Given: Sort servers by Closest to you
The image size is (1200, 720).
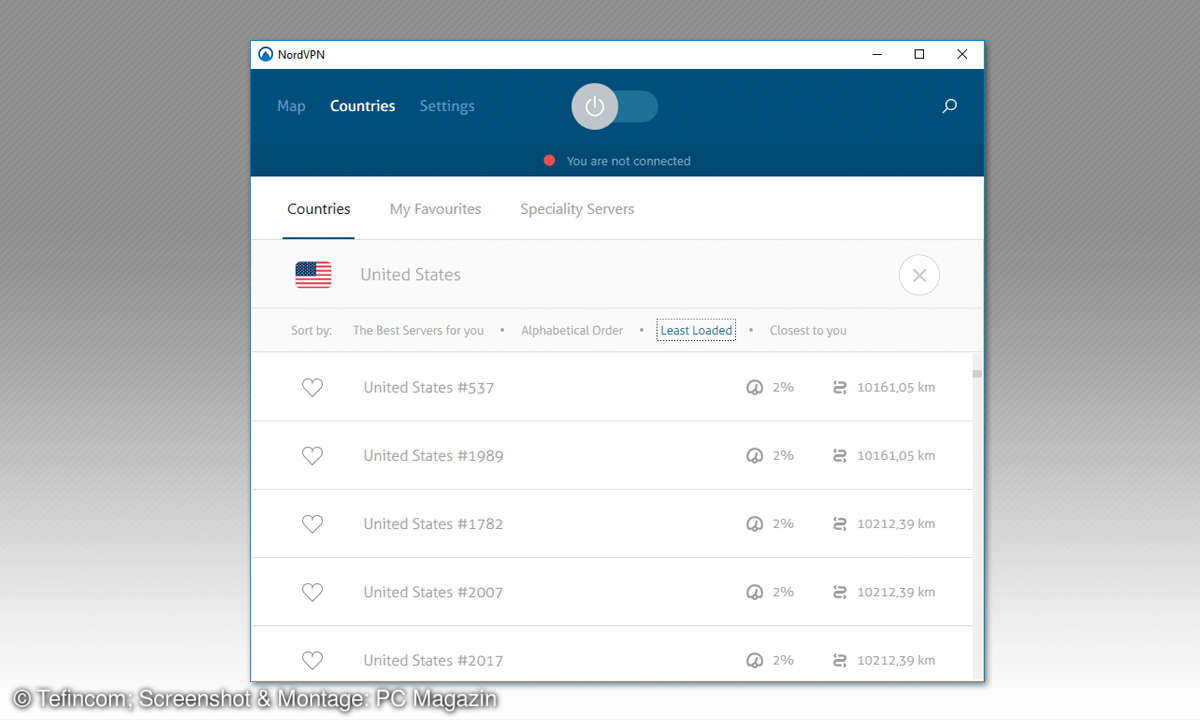Looking at the screenshot, I should click(x=808, y=330).
